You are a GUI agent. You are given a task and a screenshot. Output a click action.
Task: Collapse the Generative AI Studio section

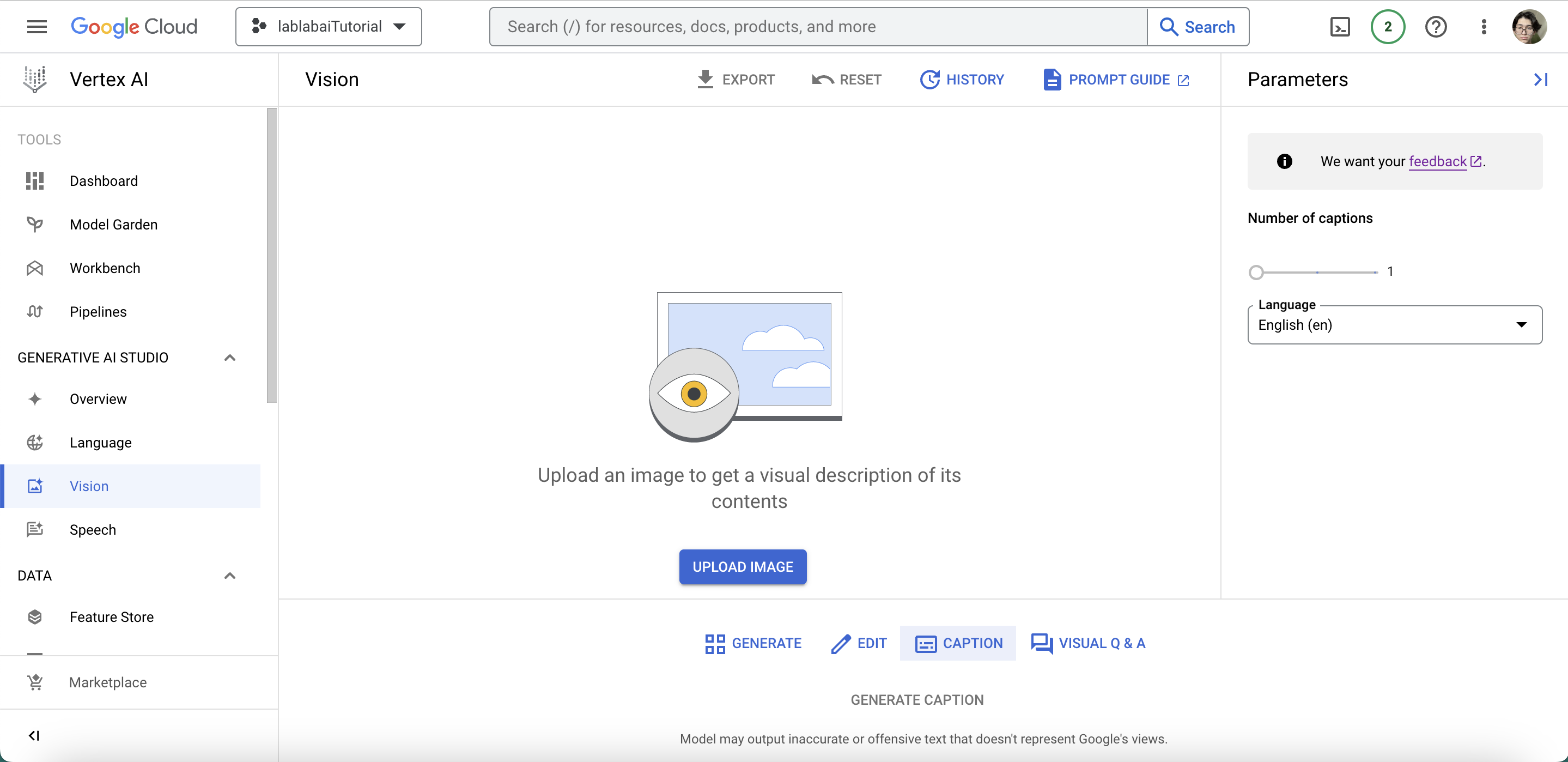(229, 358)
